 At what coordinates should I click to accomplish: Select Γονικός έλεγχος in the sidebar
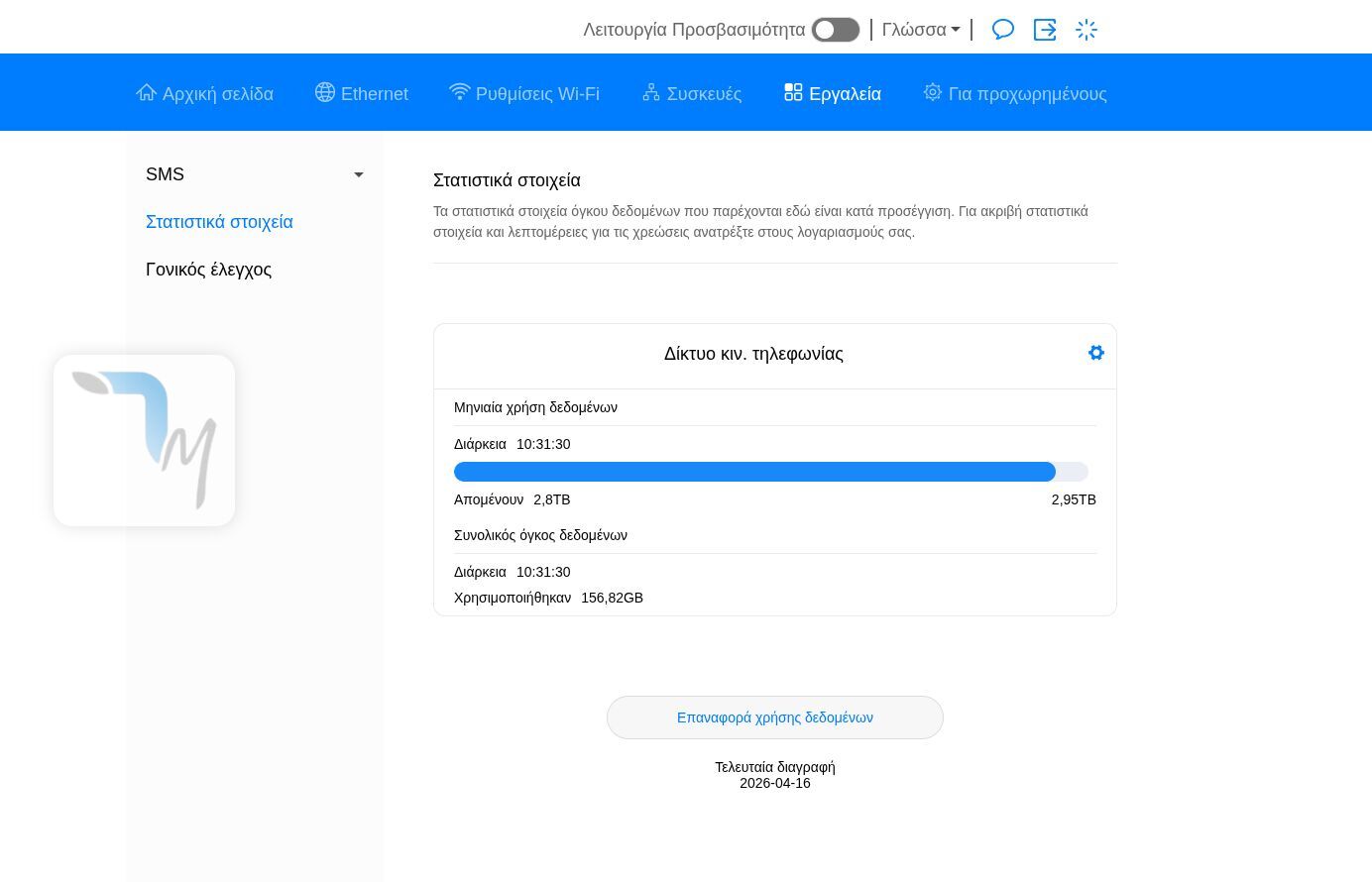pyautogui.click(x=208, y=270)
